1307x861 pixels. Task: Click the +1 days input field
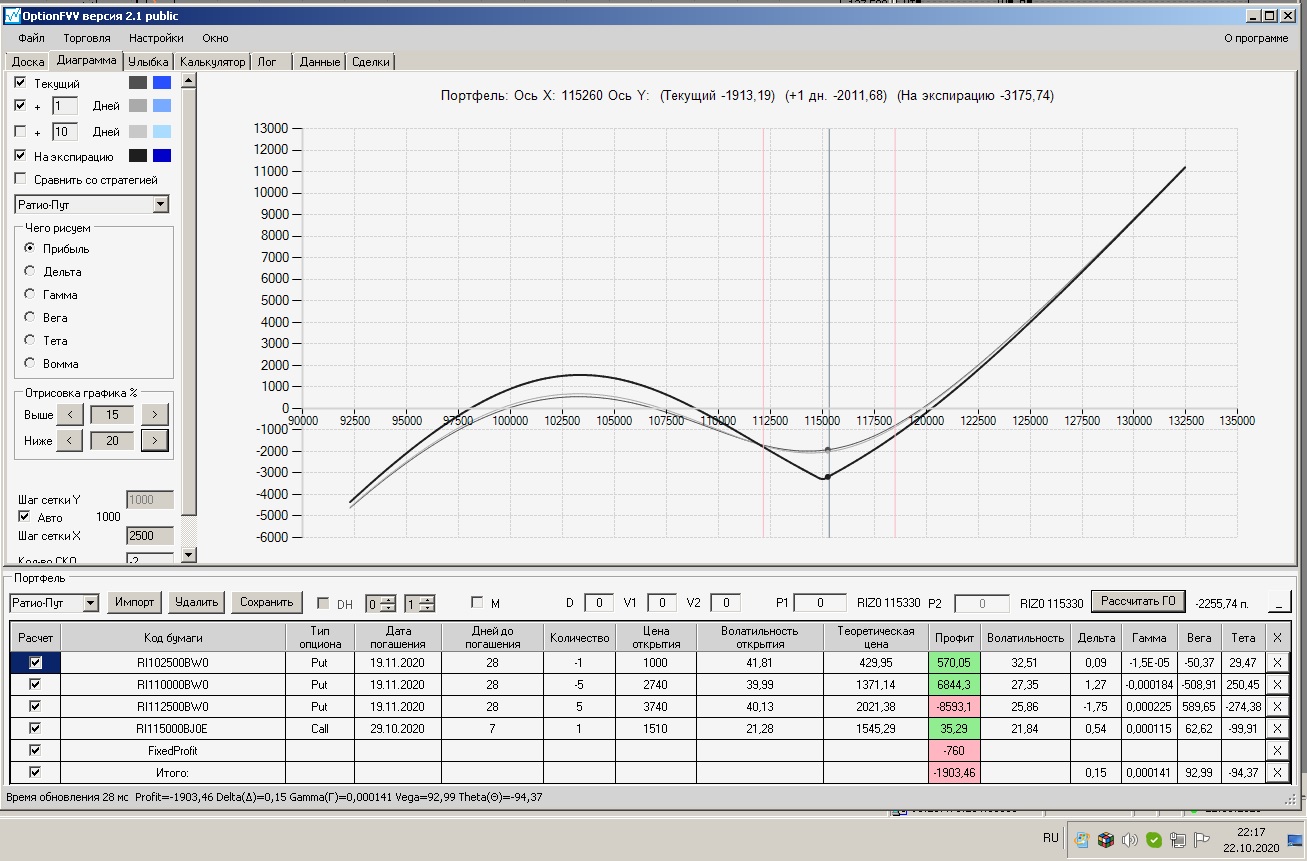point(65,105)
